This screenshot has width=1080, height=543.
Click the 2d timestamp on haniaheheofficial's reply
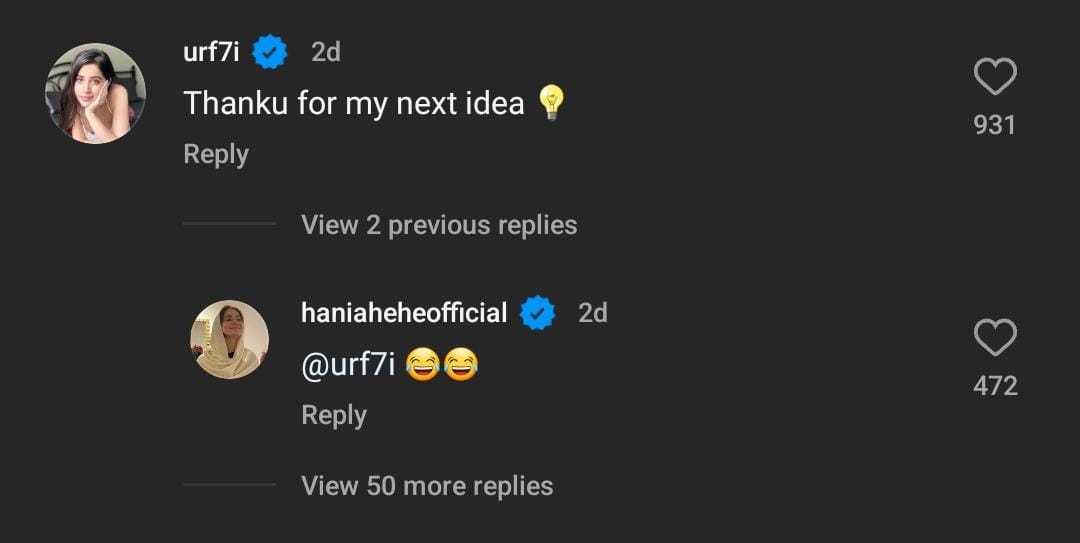tap(593, 313)
